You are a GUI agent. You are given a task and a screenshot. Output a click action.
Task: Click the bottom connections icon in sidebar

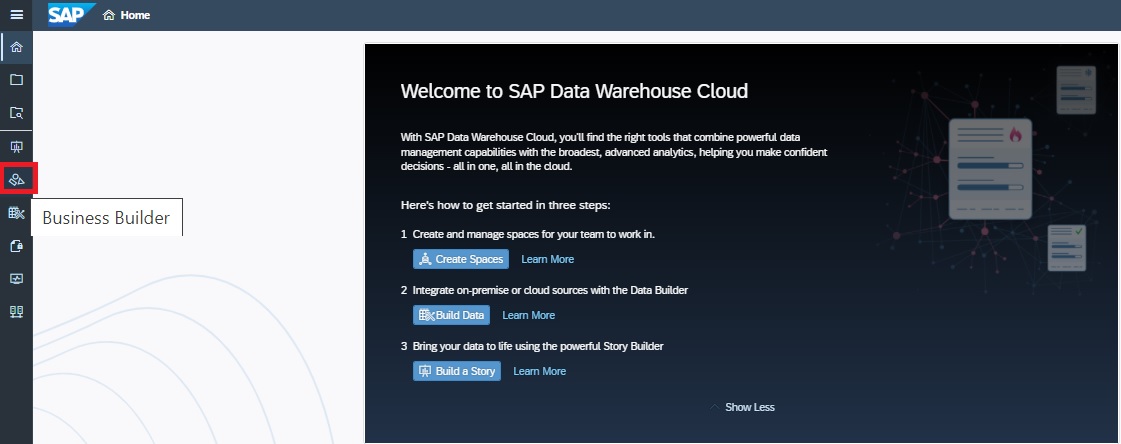pos(16,312)
